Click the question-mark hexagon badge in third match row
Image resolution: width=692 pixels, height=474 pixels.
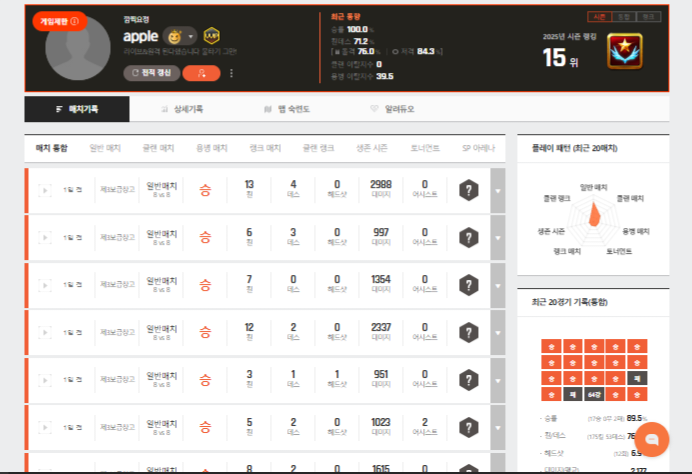[x=468, y=286]
